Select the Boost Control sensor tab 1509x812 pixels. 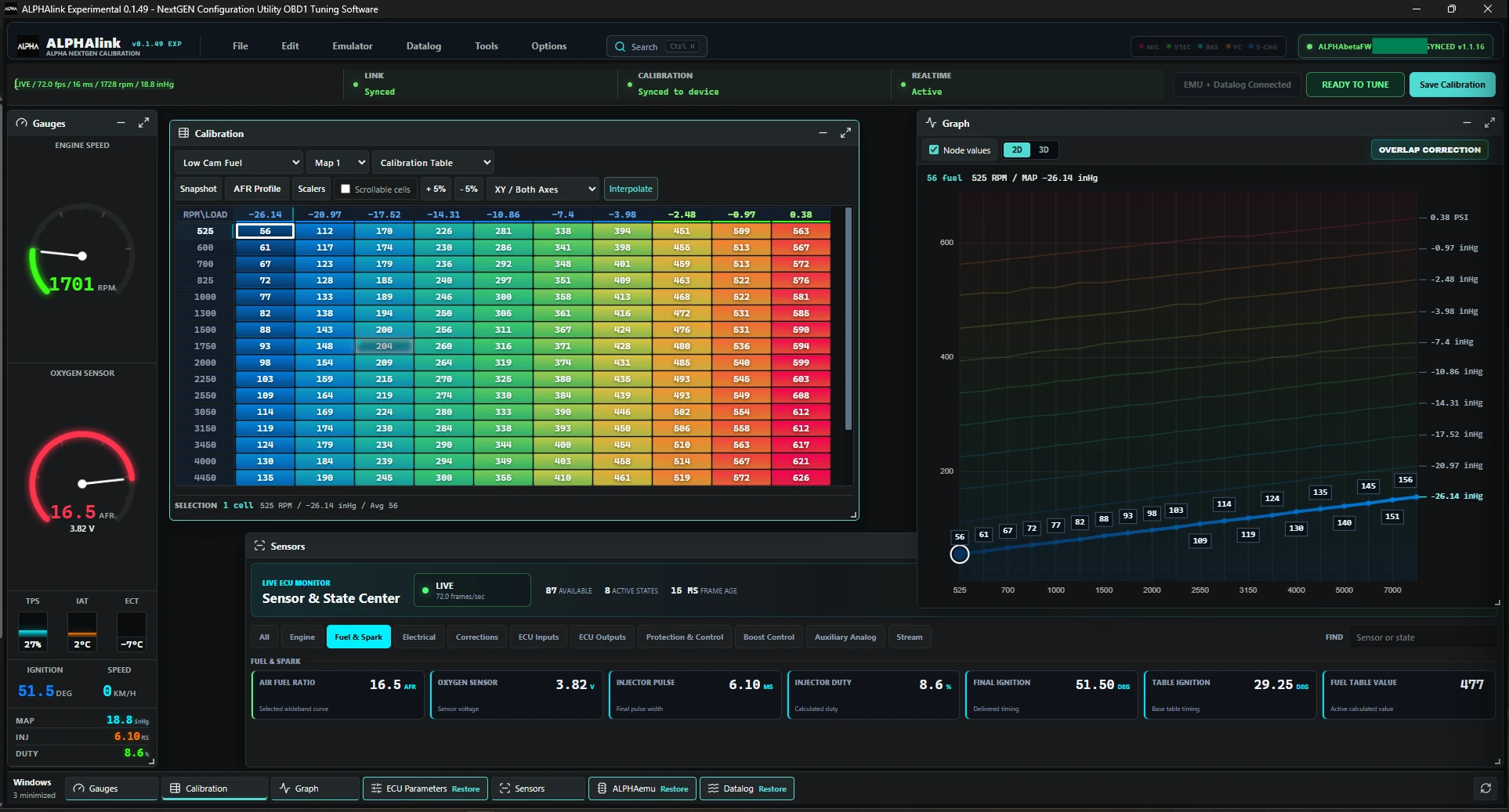click(769, 637)
